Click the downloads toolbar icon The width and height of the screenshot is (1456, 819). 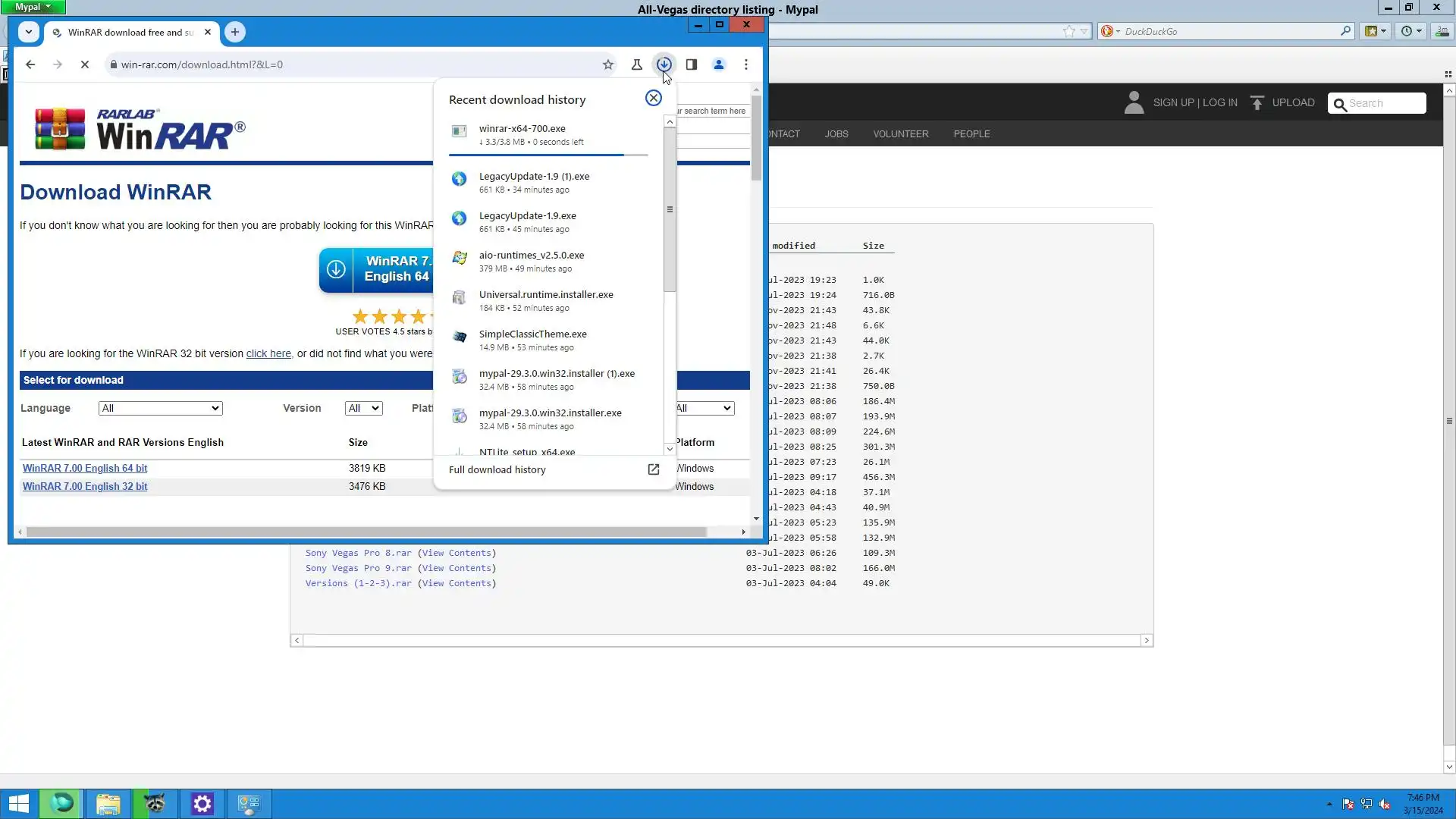[x=664, y=64]
